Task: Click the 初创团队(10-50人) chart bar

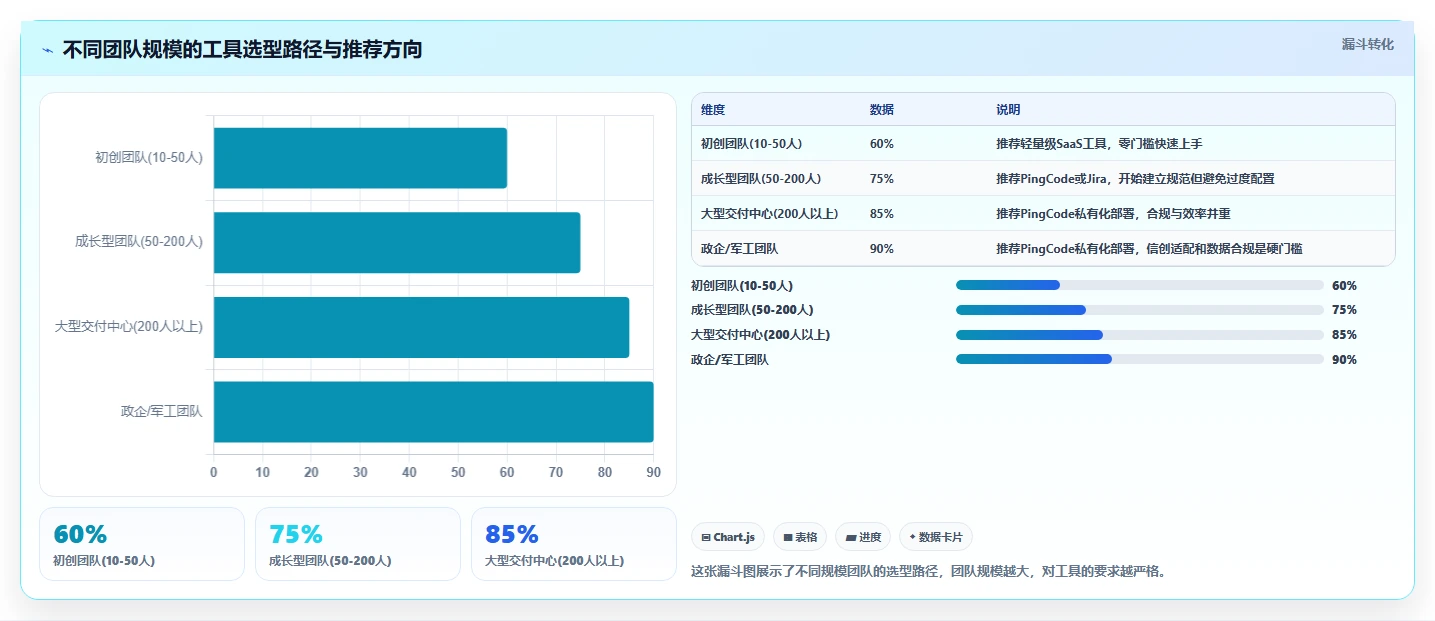Action: (360, 158)
